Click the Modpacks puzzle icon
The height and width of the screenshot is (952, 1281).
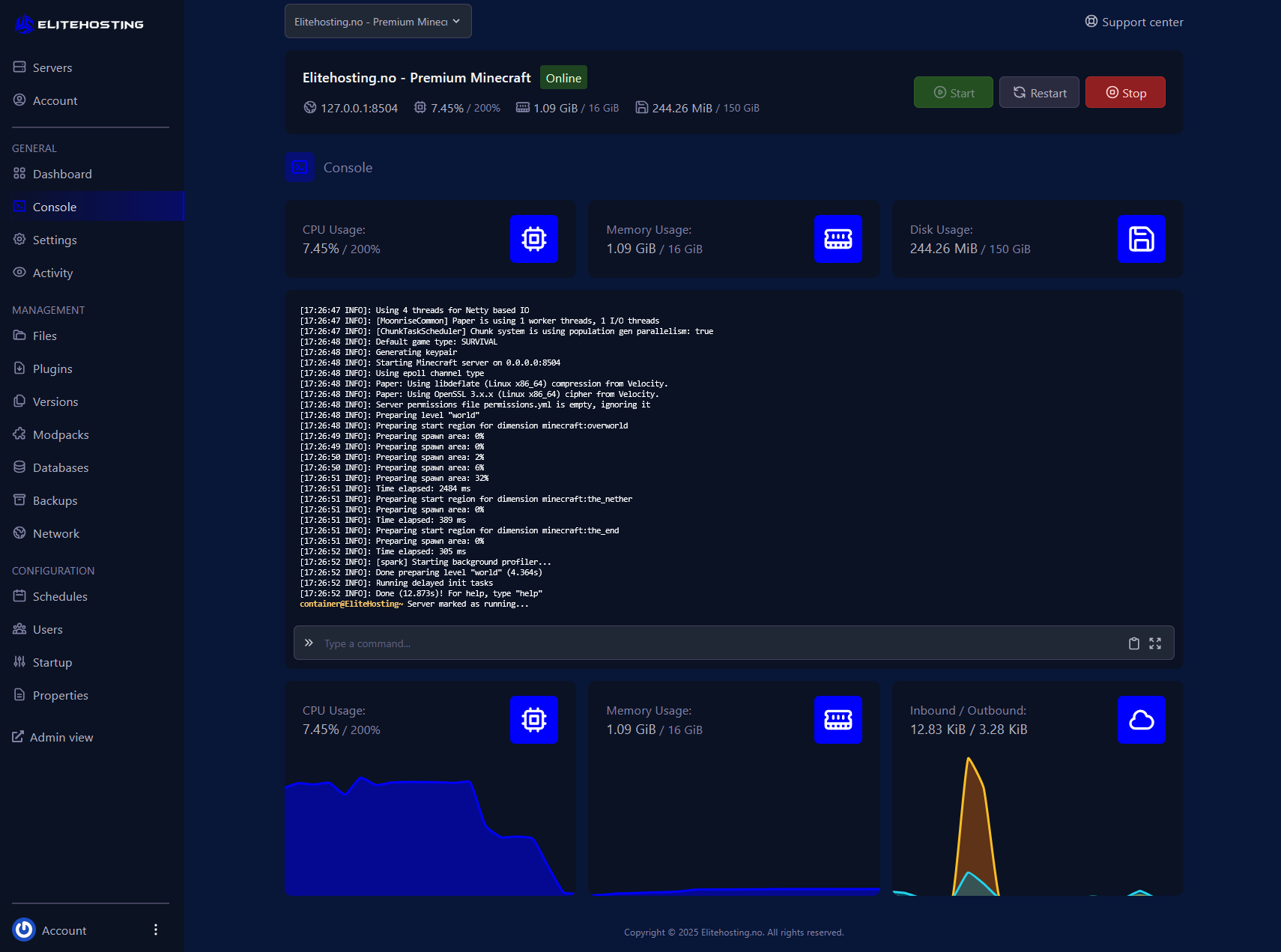tap(19, 434)
